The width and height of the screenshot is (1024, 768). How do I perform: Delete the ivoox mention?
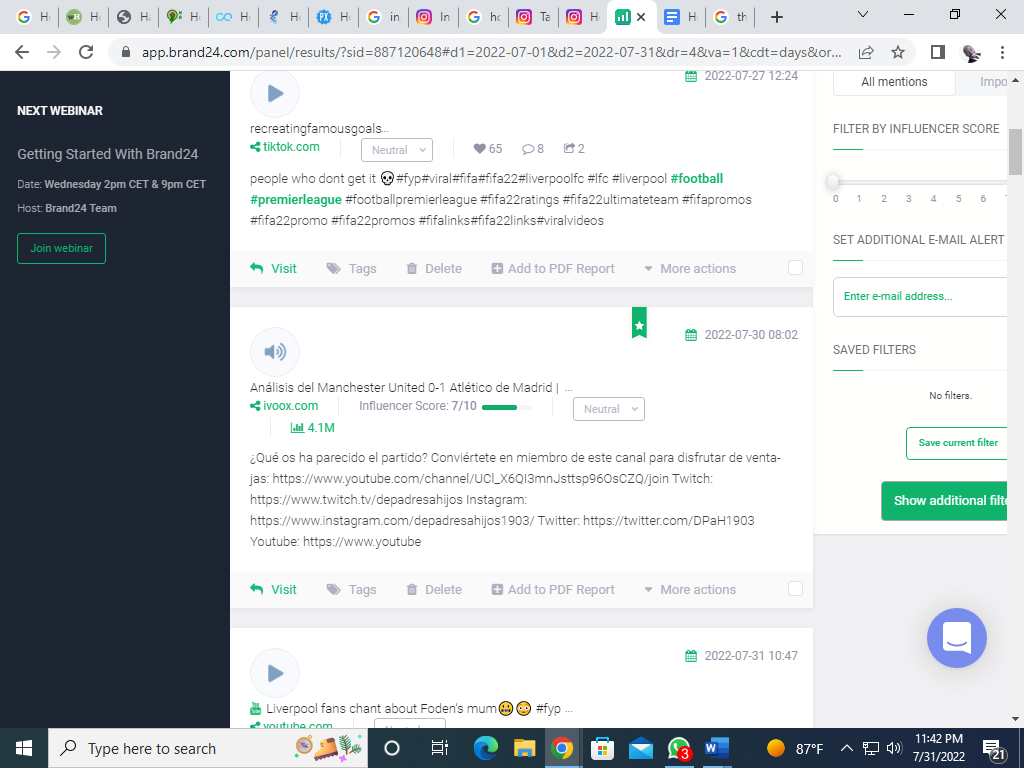(x=434, y=589)
